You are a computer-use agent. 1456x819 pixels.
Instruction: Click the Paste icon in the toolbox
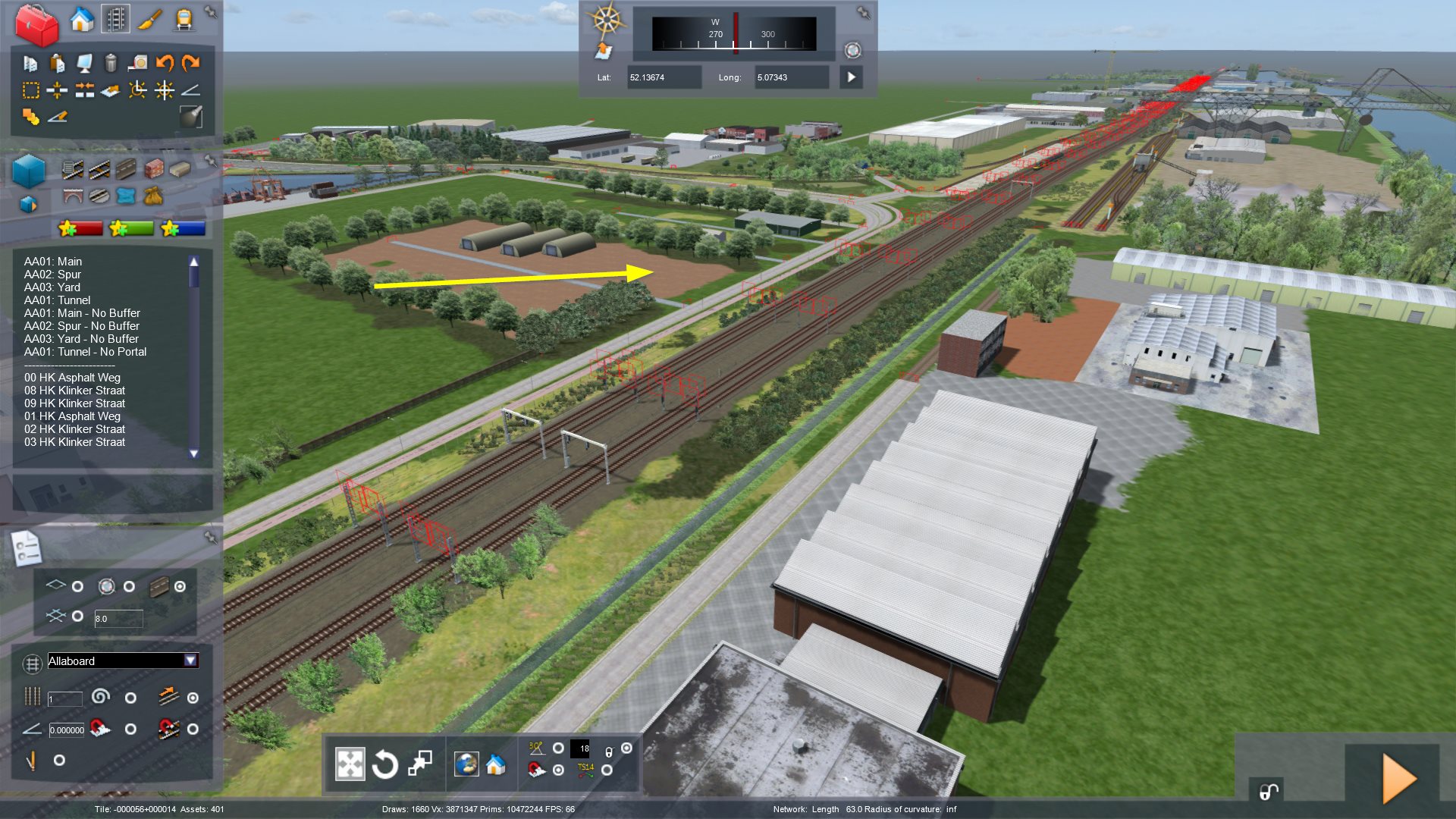[x=57, y=64]
